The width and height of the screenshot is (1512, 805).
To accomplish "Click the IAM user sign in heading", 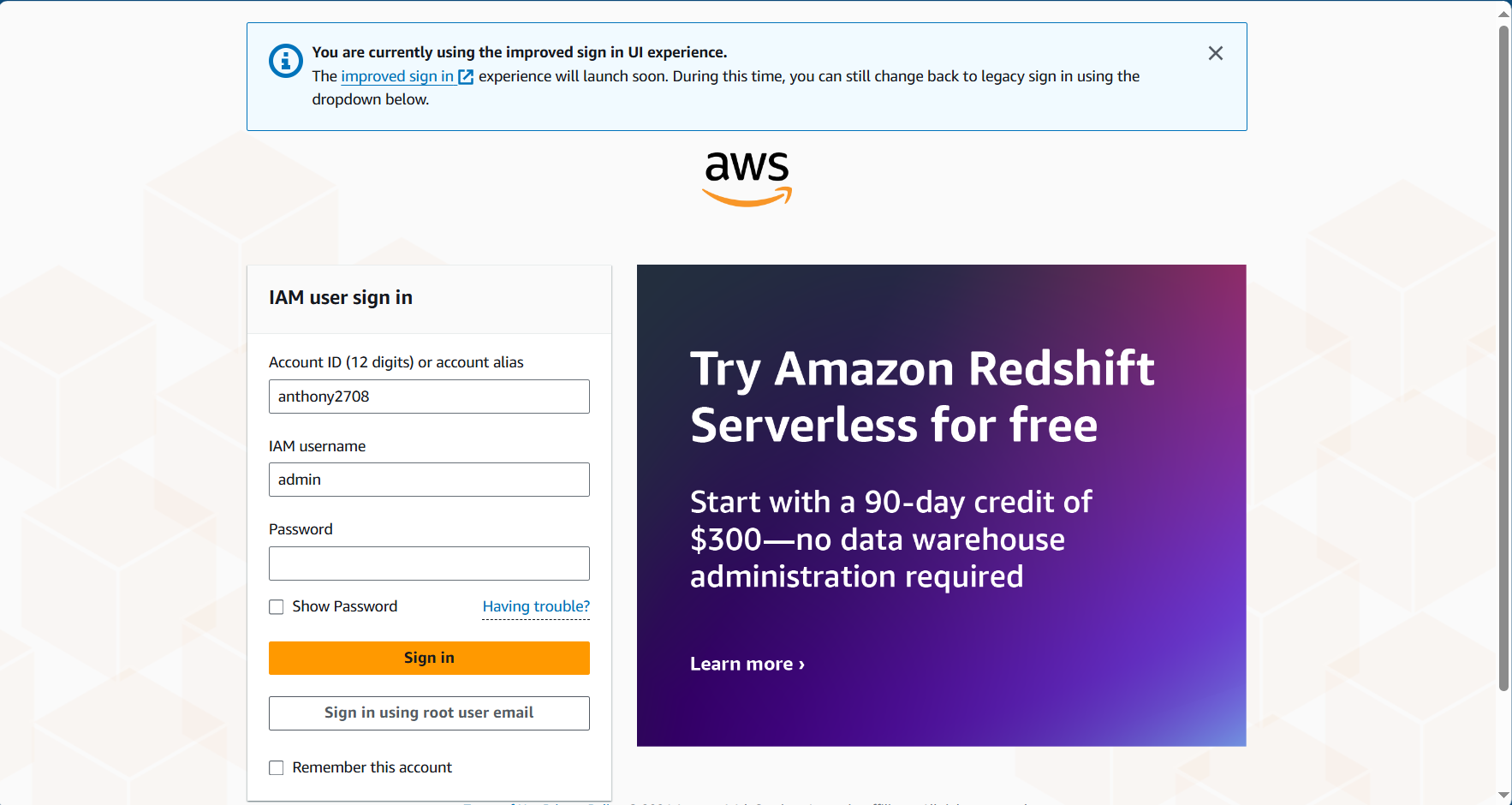I will 341,297.
